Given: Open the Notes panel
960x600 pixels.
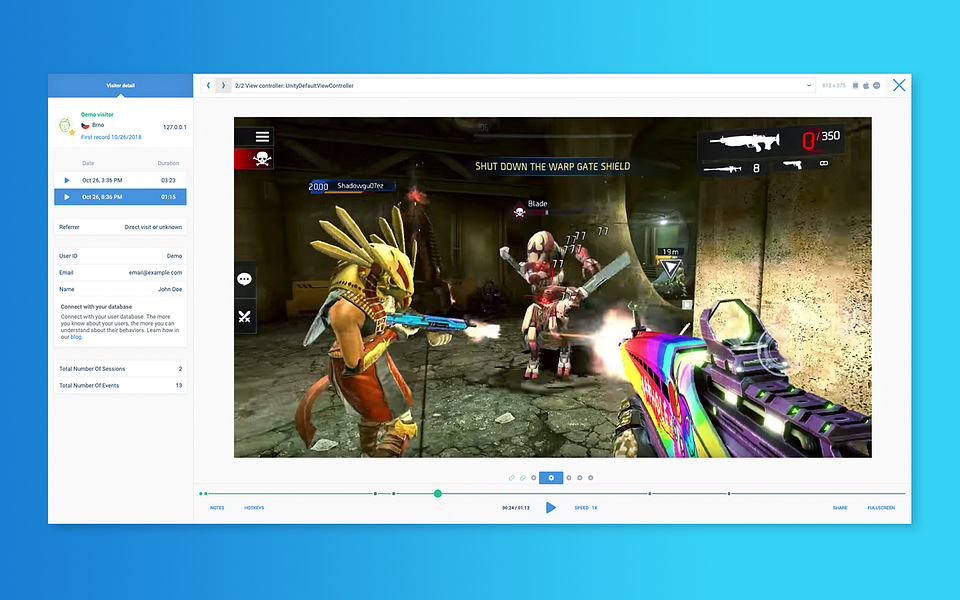Looking at the screenshot, I should (217, 508).
